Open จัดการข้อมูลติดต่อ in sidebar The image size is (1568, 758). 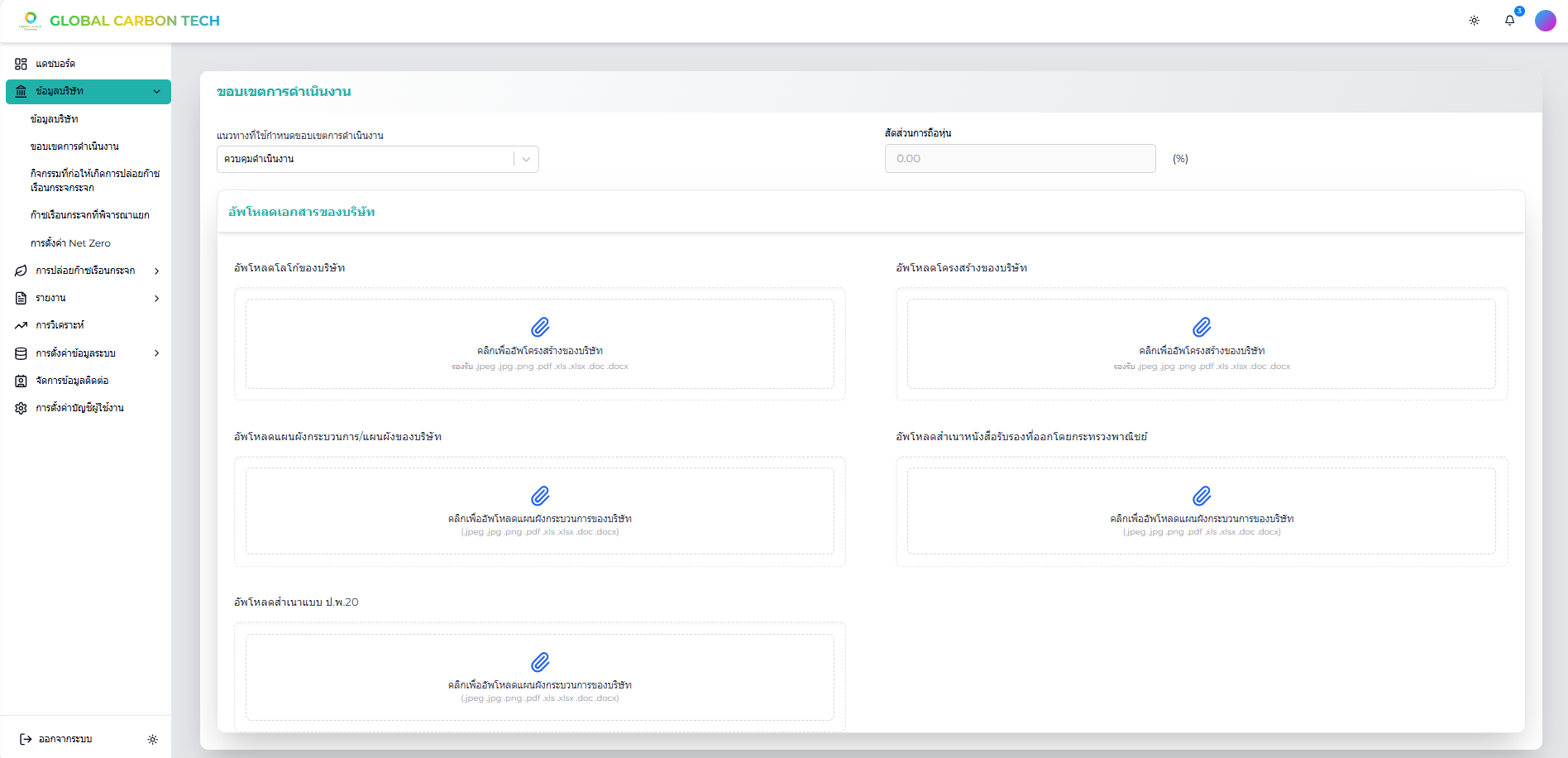point(72,381)
